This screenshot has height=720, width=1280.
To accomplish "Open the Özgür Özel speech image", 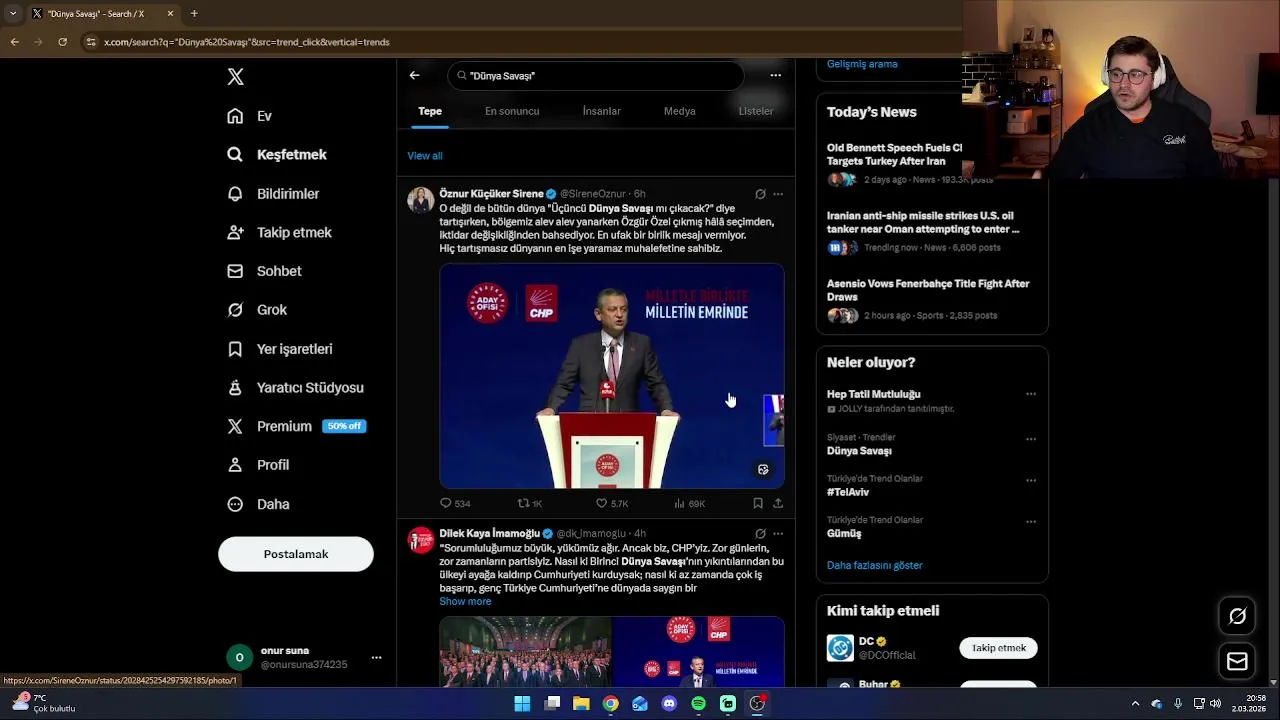I will (612, 376).
